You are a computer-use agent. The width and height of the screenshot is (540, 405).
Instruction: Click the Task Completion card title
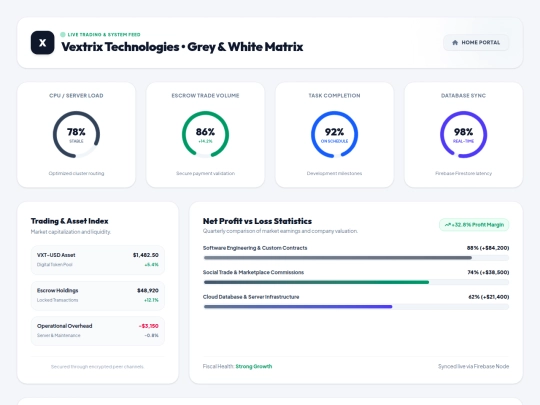(334, 96)
